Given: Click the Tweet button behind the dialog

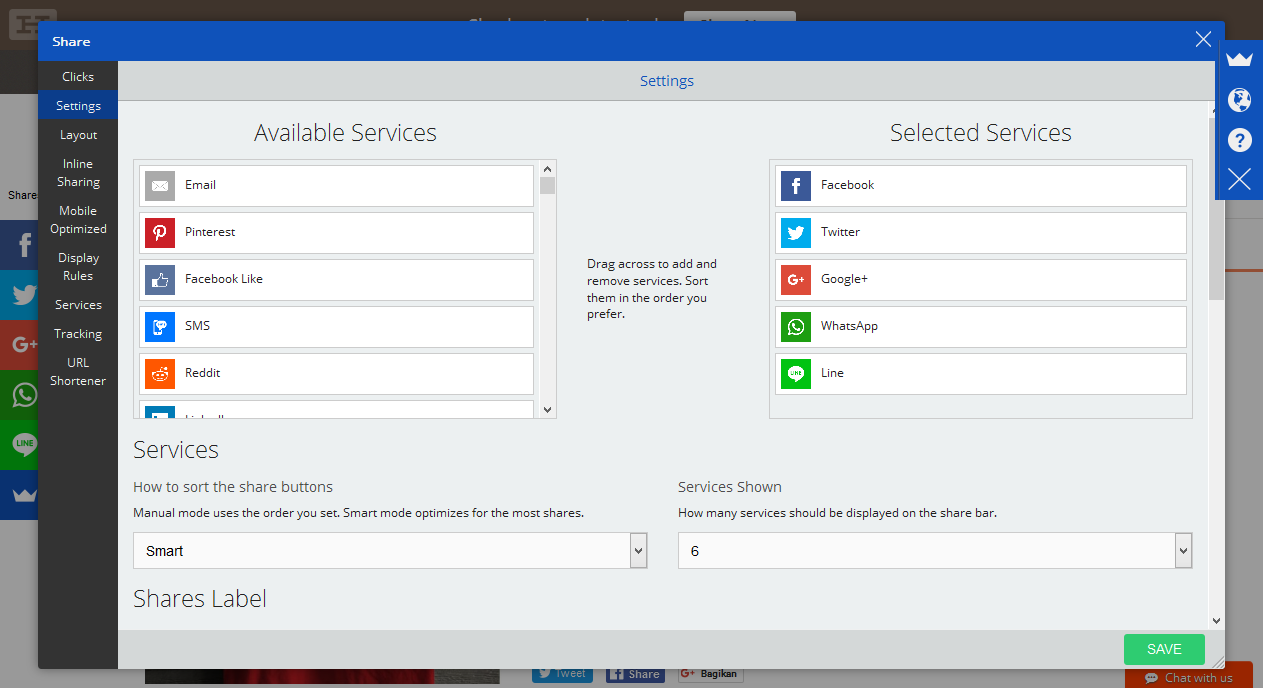Looking at the screenshot, I should point(562,674).
